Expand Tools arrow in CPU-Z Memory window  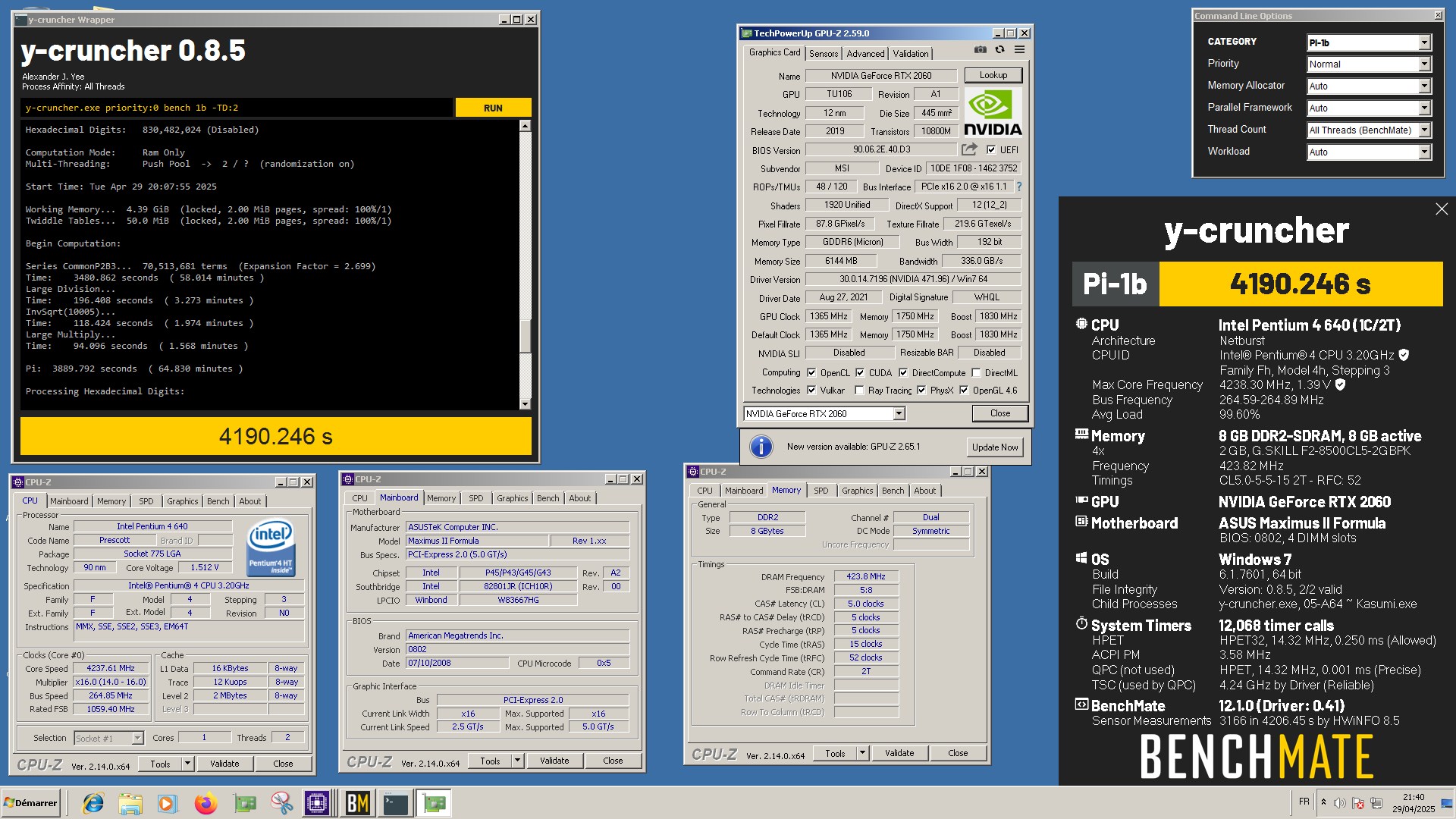pyautogui.click(x=862, y=753)
